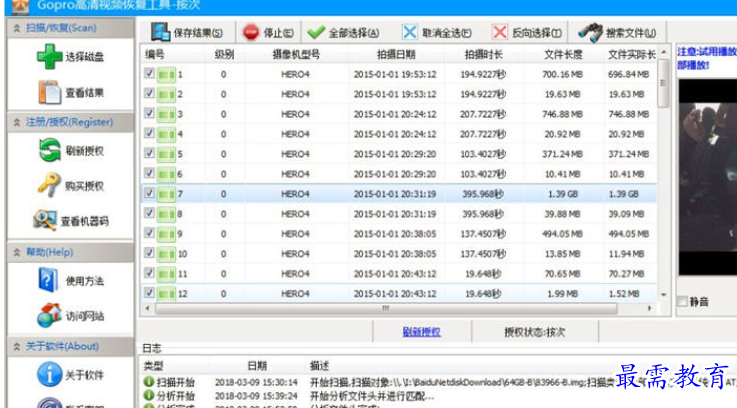Click video file icon in row 9

(166, 234)
